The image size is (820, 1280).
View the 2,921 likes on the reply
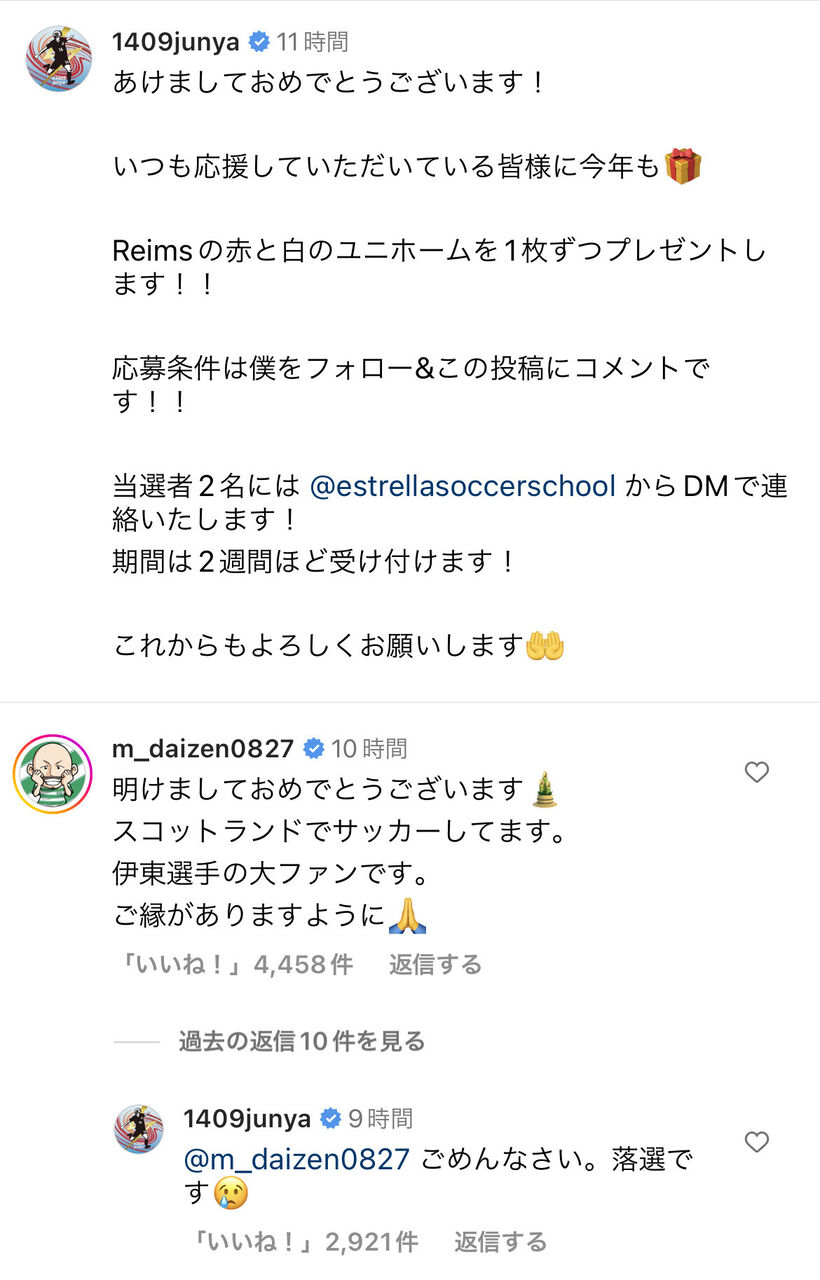point(305,1242)
